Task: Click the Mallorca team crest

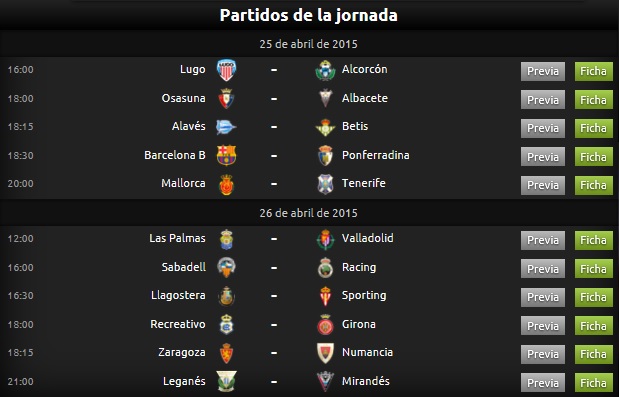Action: (x=227, y=184)
